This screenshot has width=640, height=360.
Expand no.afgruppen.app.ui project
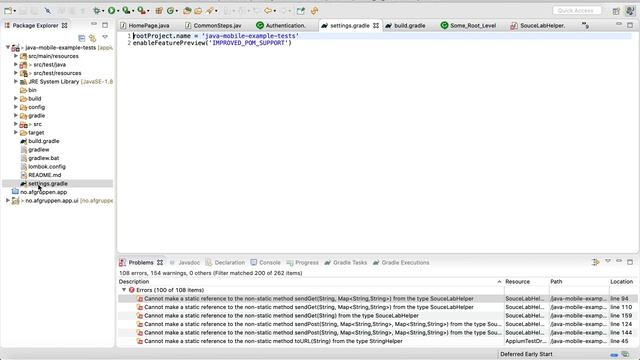coord(8,200)
